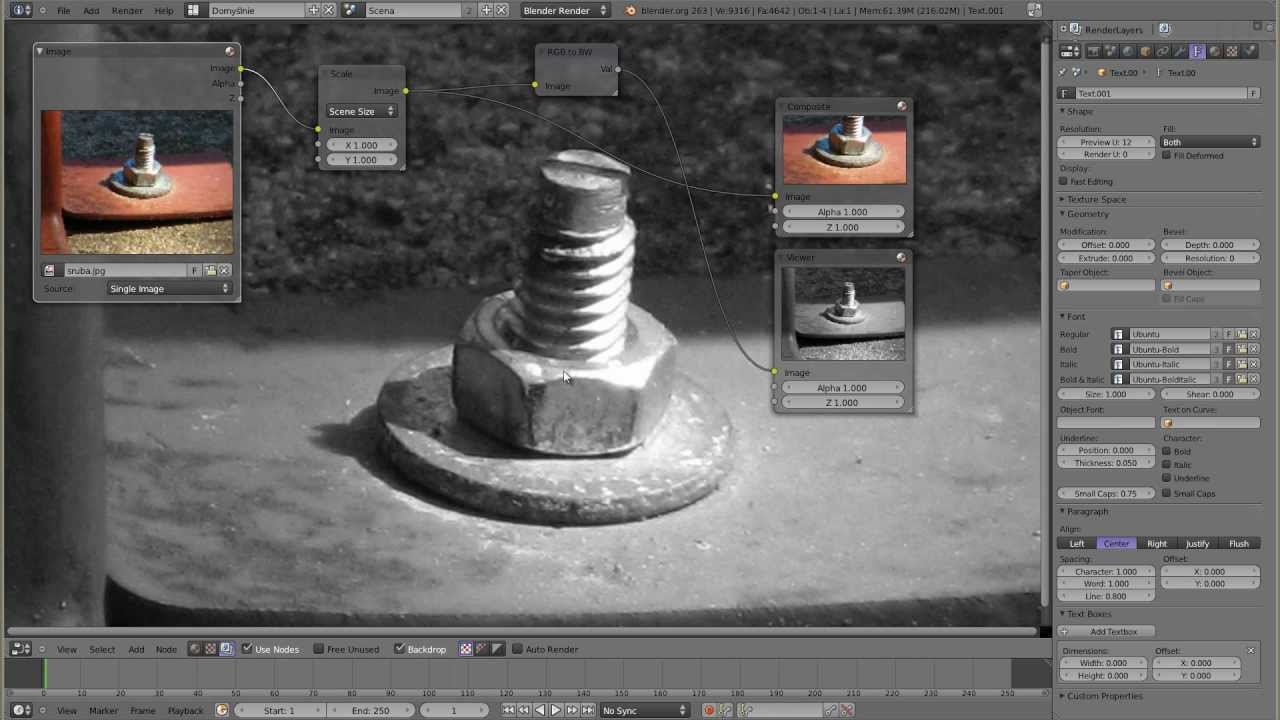
Task: Click the Viewer node preview toggle icon
Action: click(x=901, y=257)
